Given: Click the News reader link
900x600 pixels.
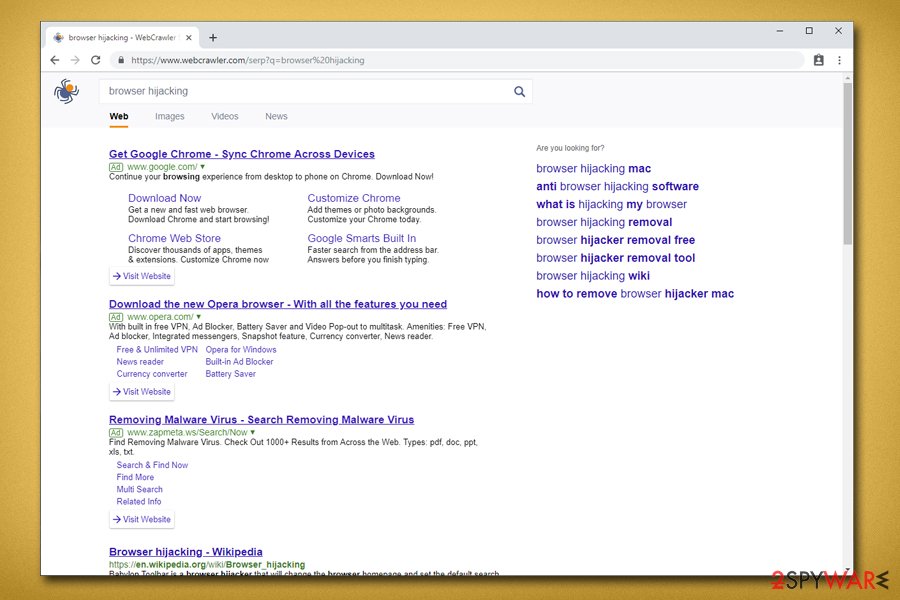Looking at the screenshot, I should point(140,362).
